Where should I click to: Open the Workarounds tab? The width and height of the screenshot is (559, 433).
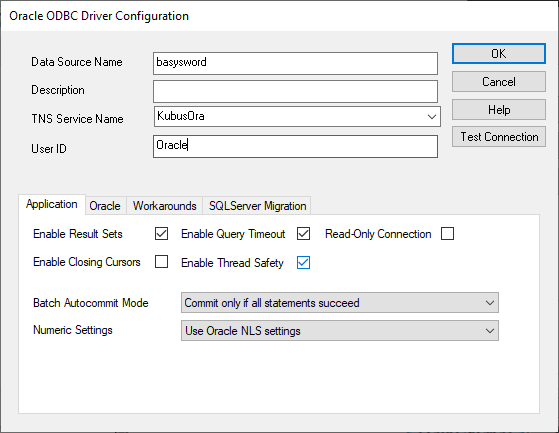coord(164,206)
